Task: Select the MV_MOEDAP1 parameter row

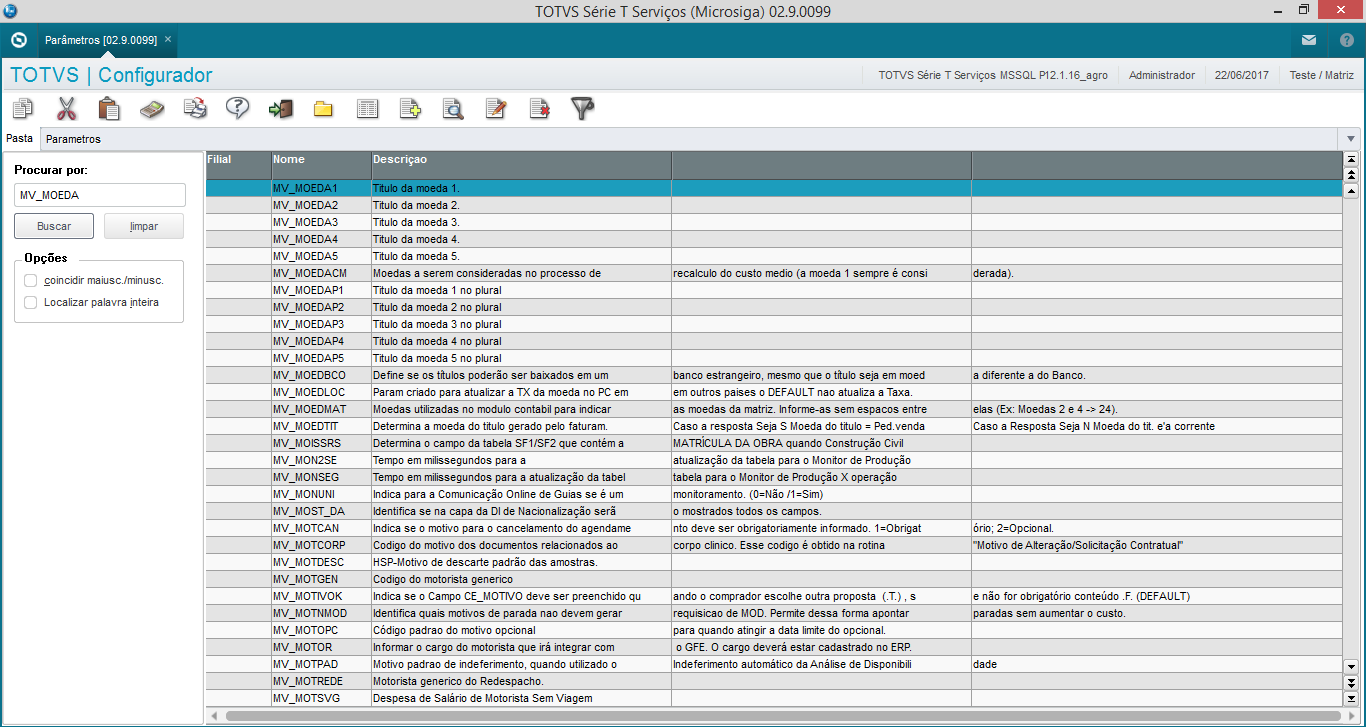Action: click(x=773, y=289)
